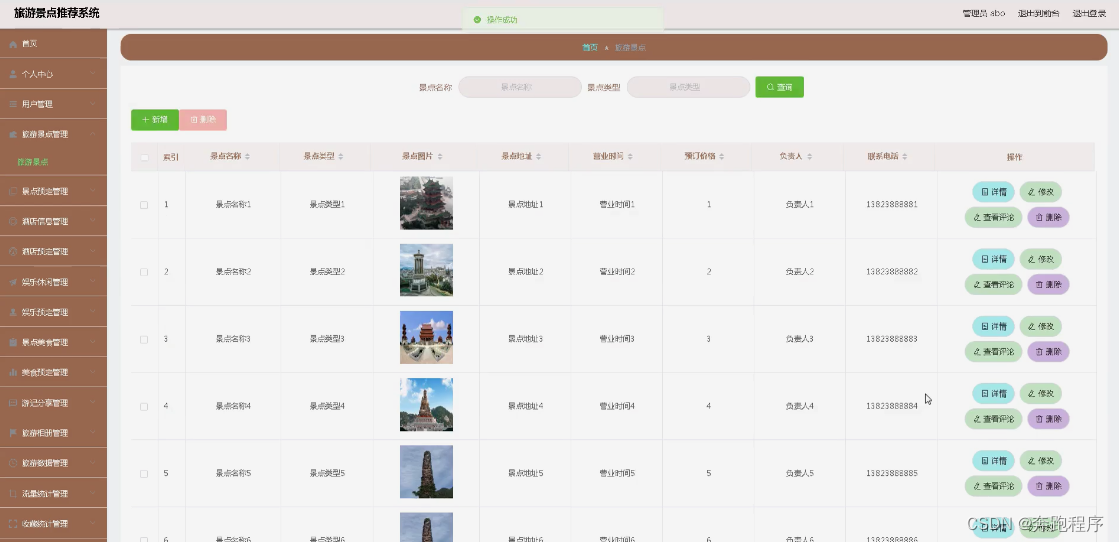Click 修改 for row 景点名称4
1119x542 pixels.
[x=1040, y=393]
